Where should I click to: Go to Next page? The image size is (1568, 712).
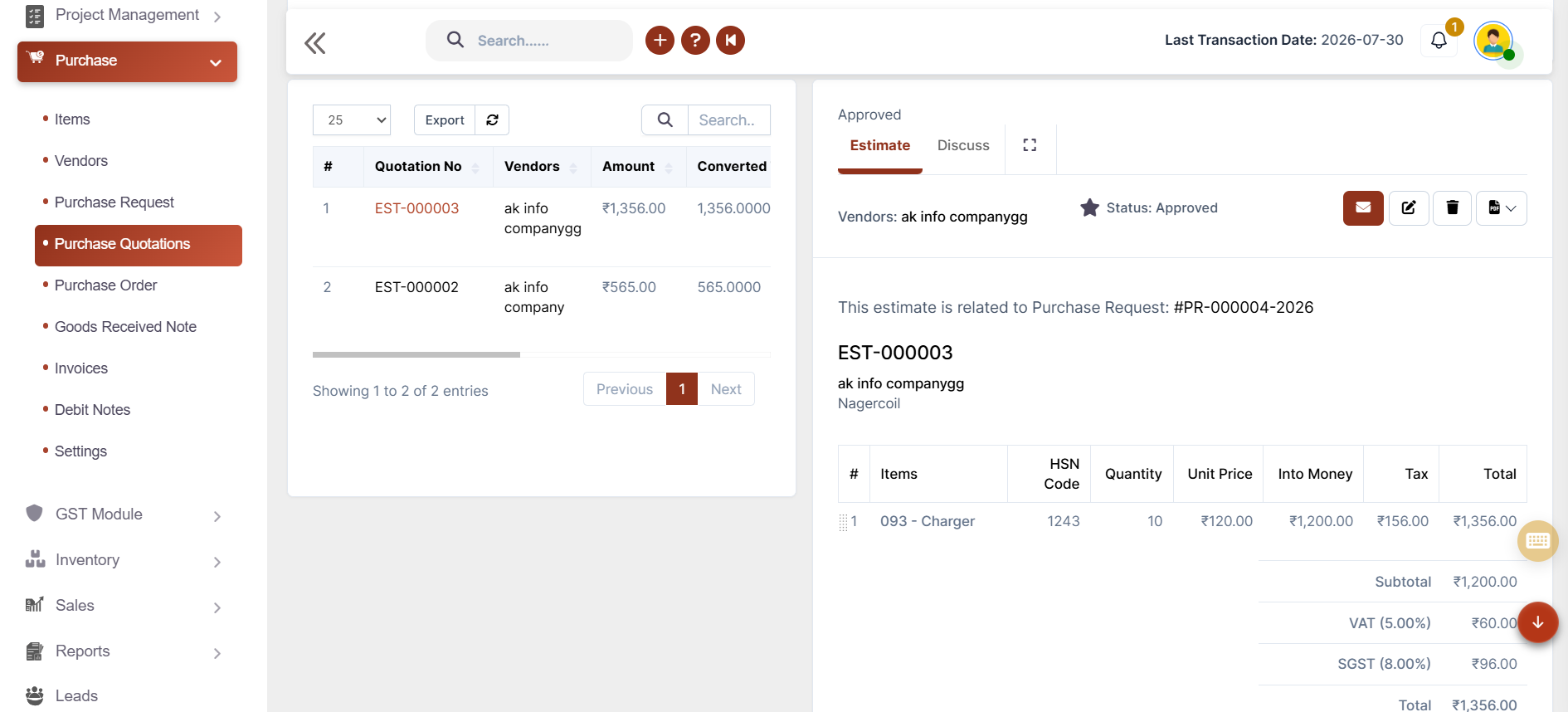[x=726, y=389]
